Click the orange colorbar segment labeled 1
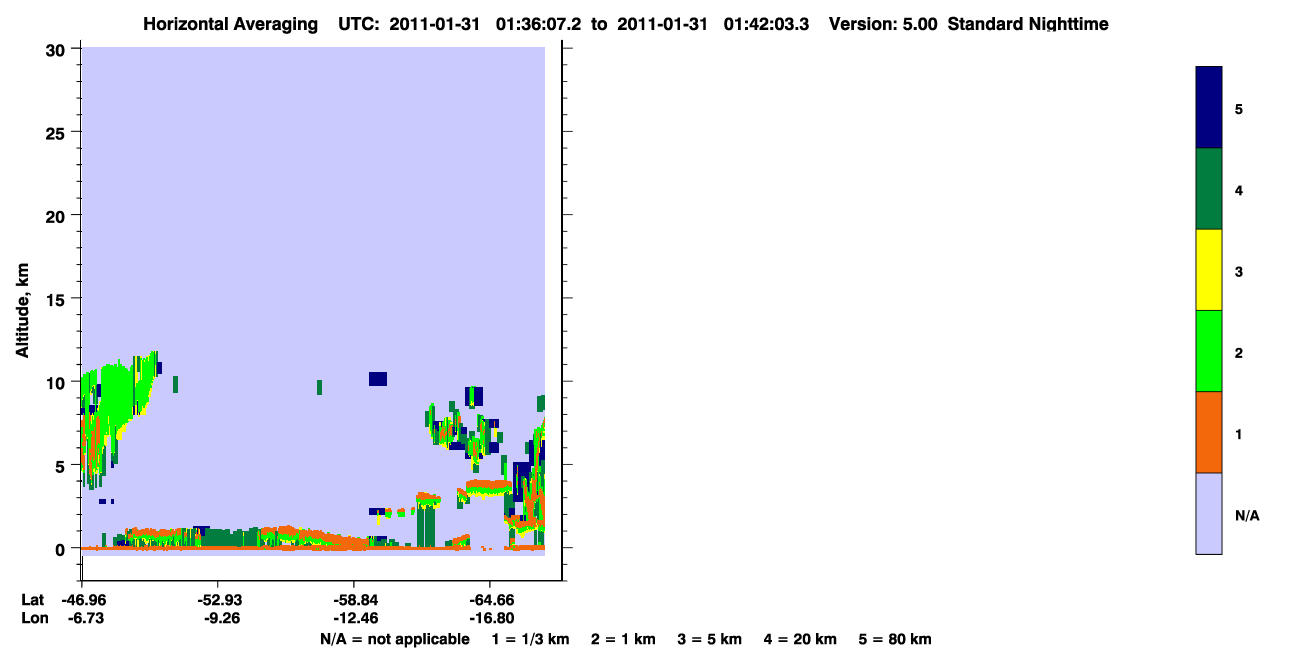The image size is (1300, 667). click(x=1209, y=432)
